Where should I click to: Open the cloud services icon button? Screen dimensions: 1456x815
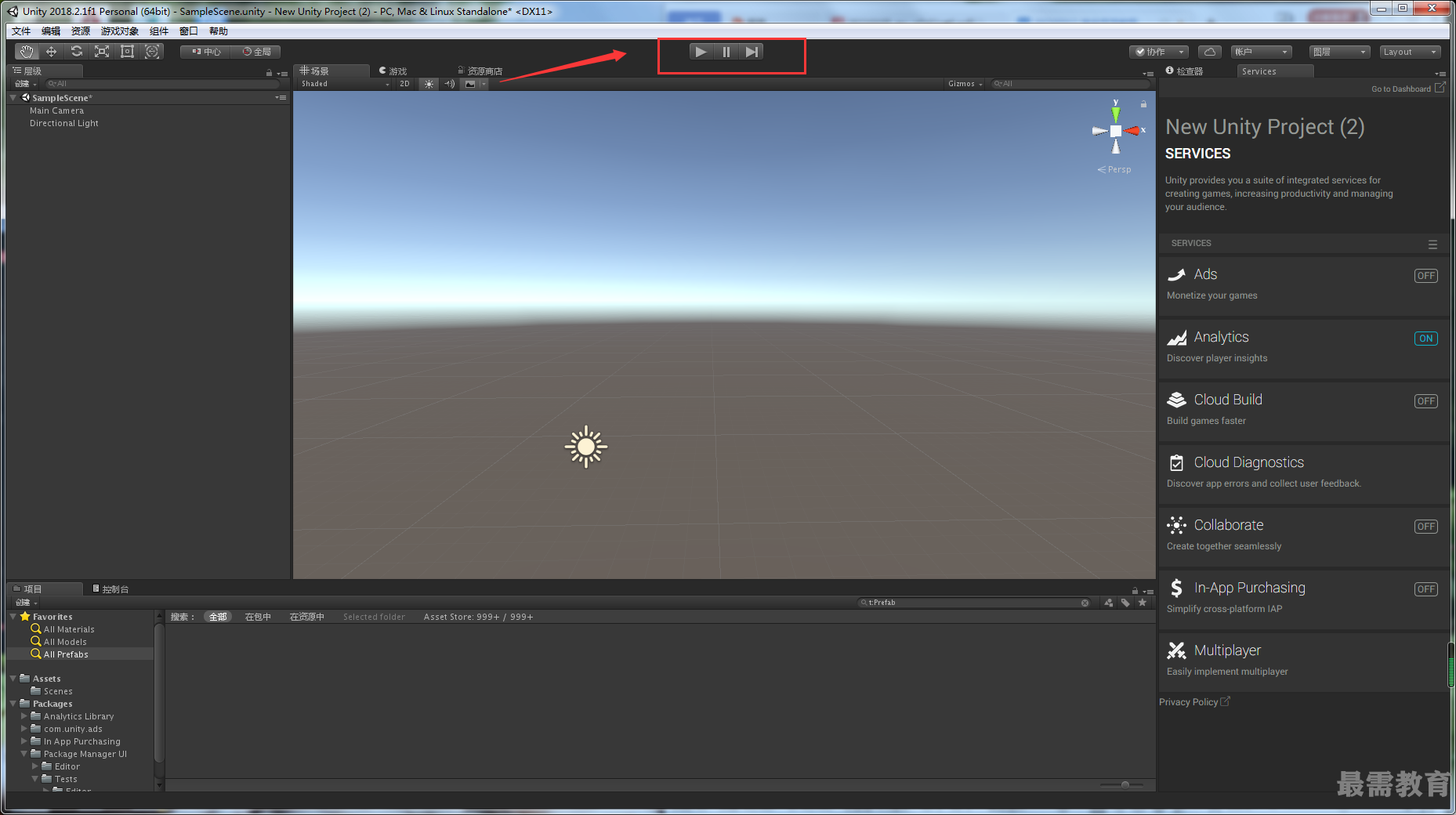(1210, 52)
